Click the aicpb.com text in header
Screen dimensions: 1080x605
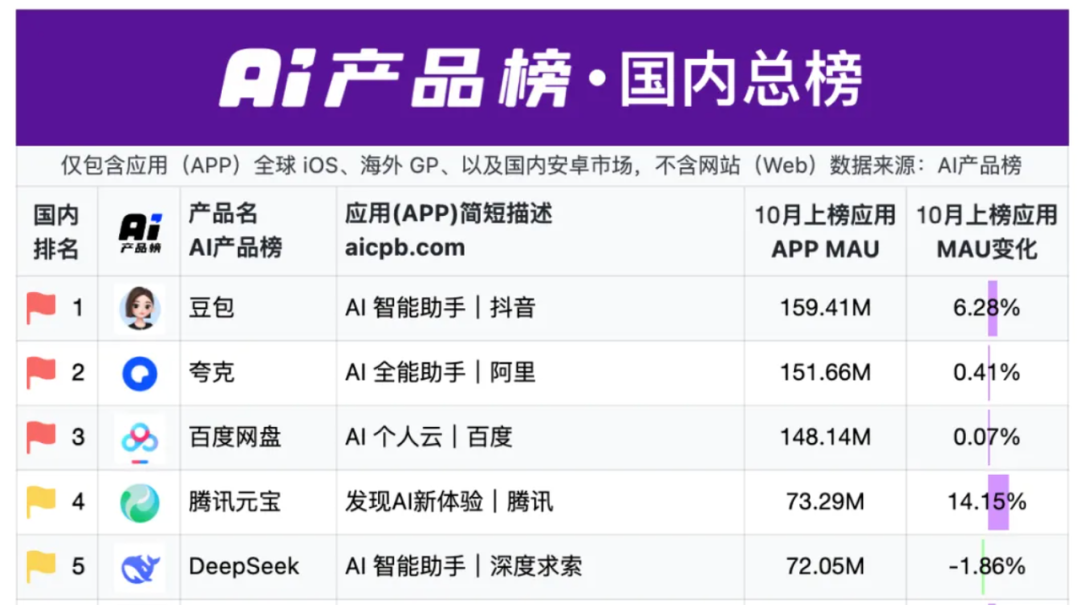(x=404, y=248)
